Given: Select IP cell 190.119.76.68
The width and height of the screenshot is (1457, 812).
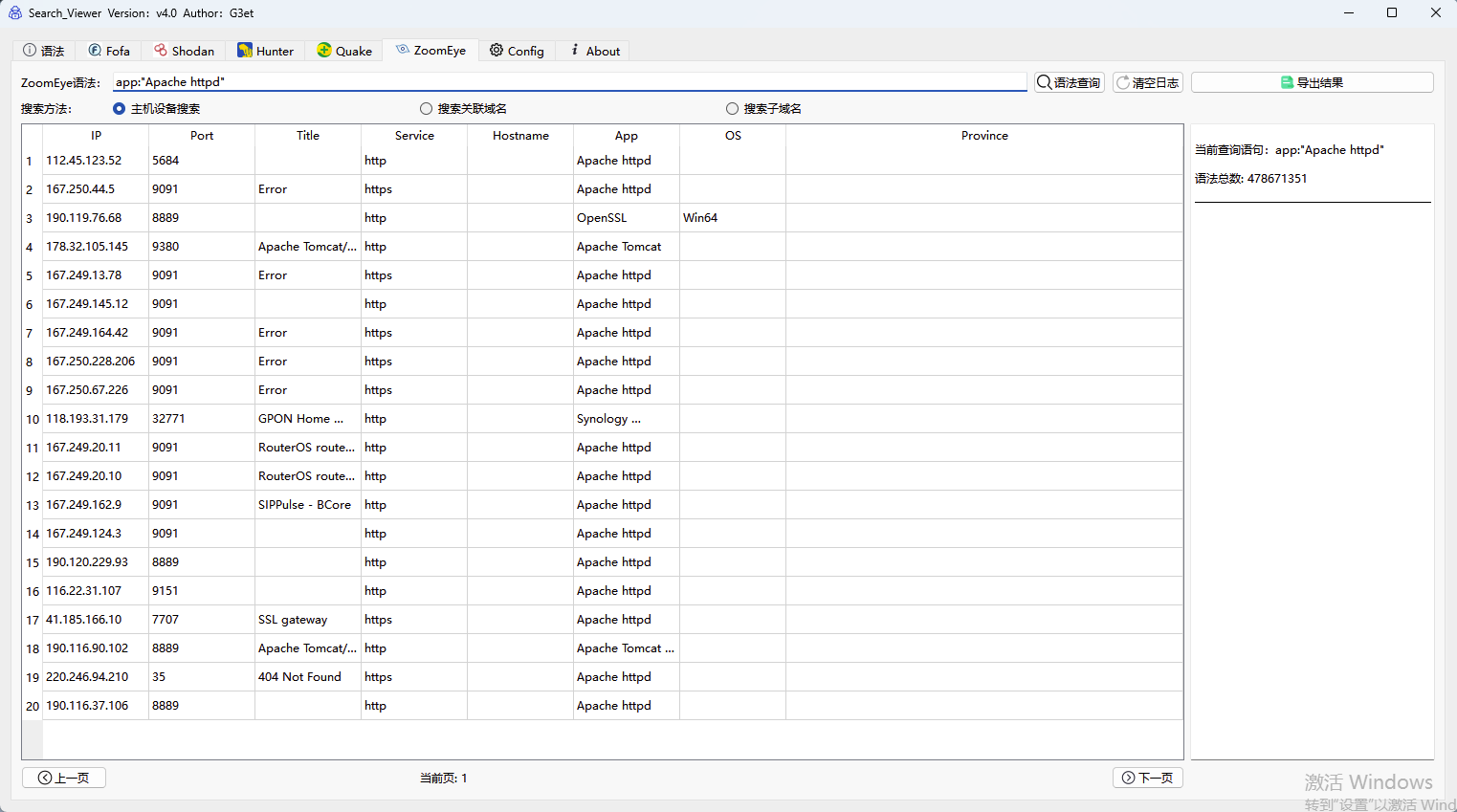Looking at the screenshot, I should tap(96, 218).
